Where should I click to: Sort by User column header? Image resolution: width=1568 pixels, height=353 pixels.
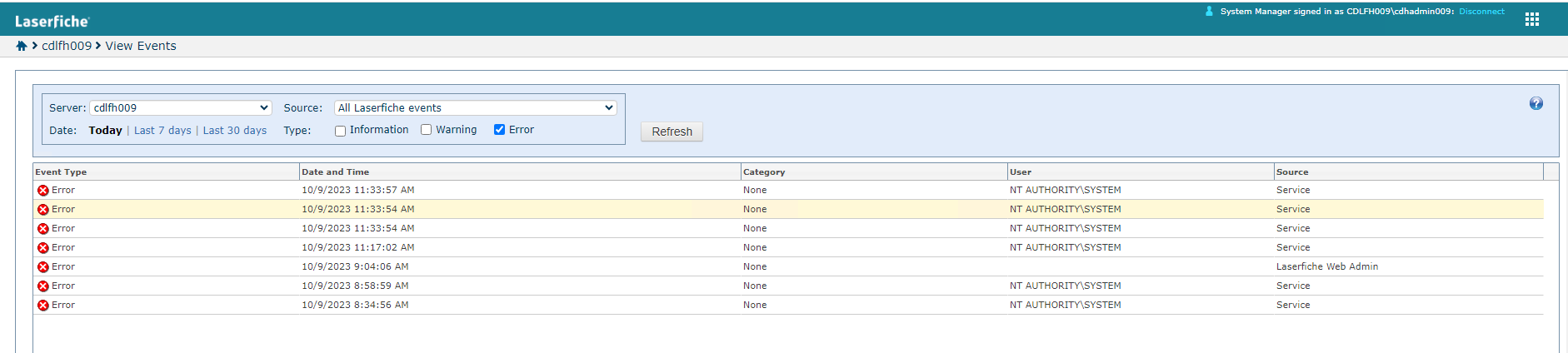[x=1141, y=172]
